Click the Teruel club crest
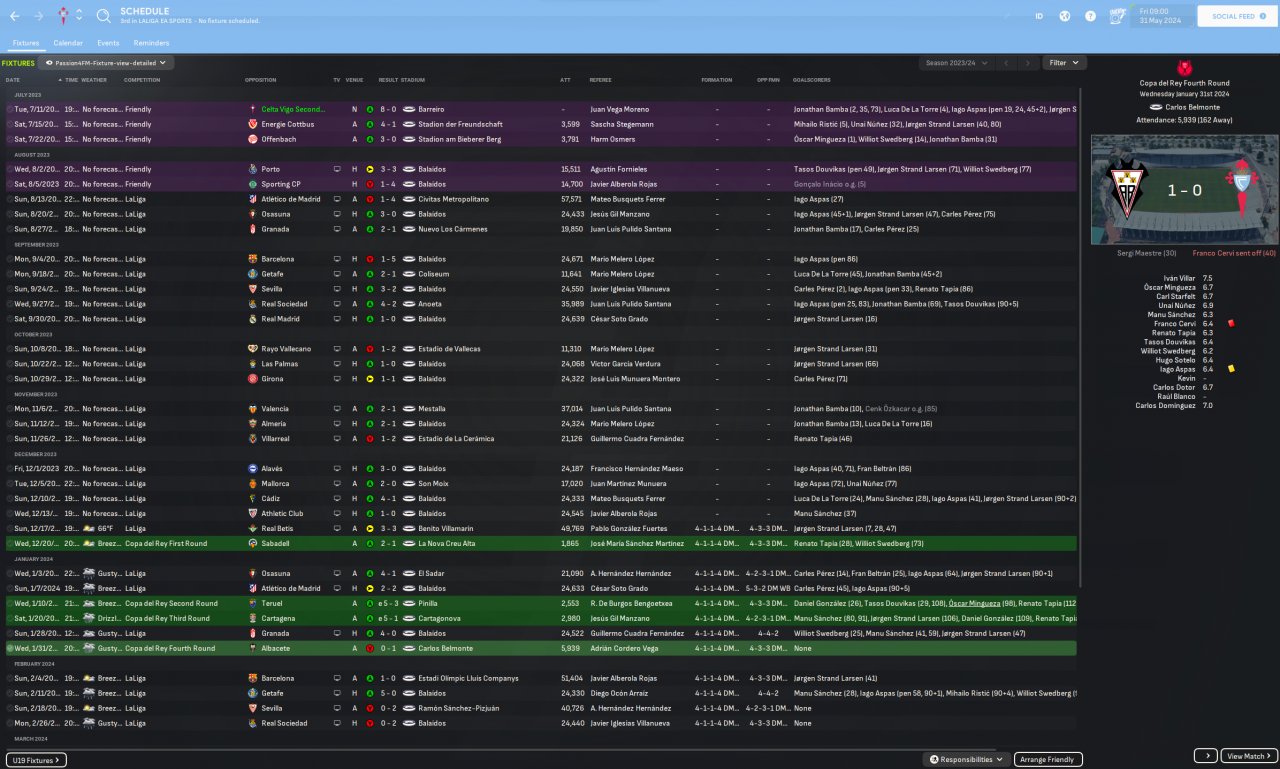This screenshot has width=1280, height=769. 252,604
